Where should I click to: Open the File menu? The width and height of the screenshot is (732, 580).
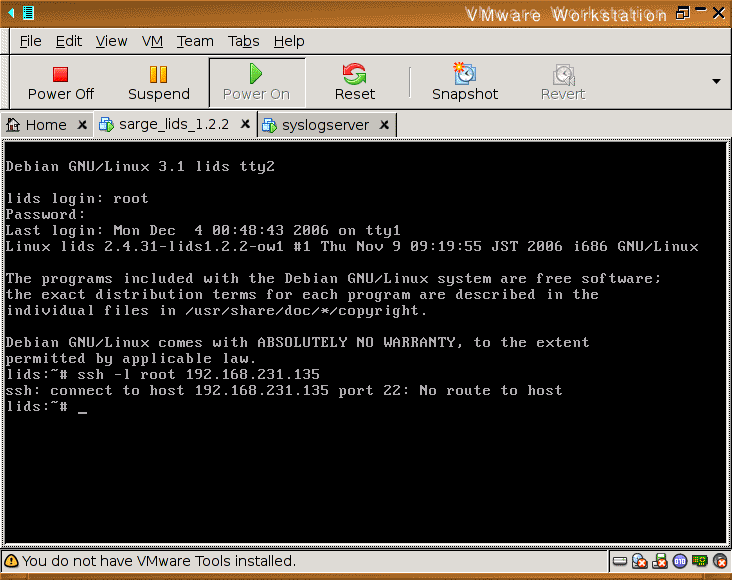(30, 41)
